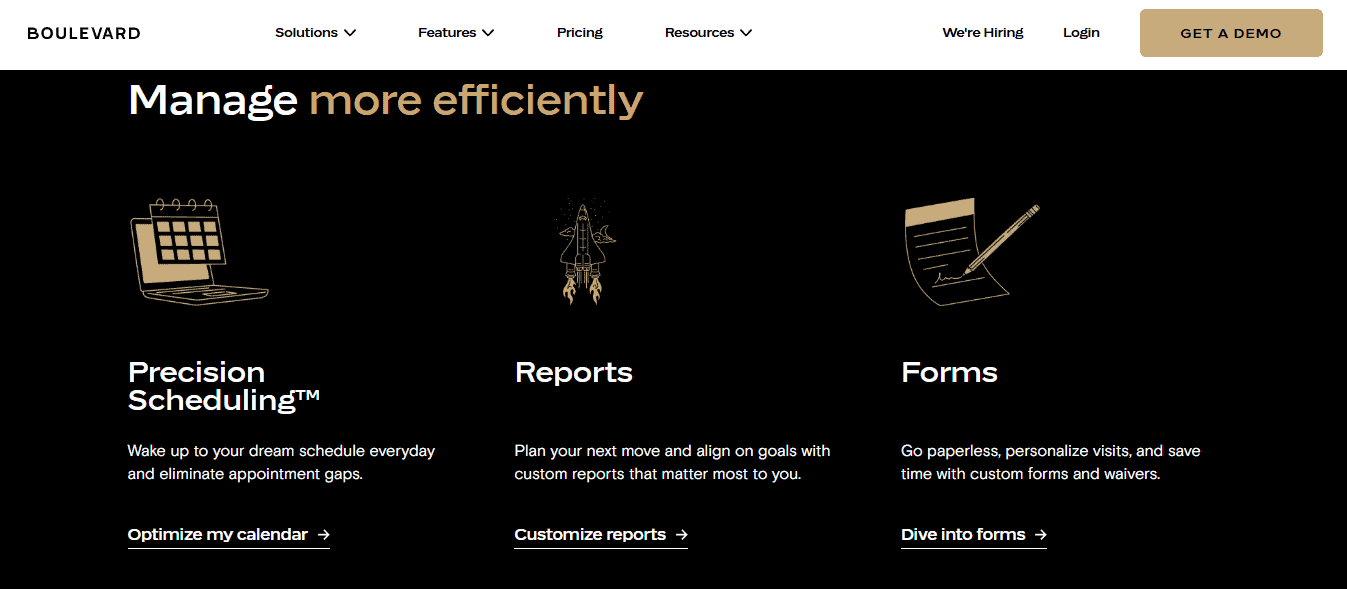Click the Get a Demo button
Viewport: 1347px width, 589px height.
pyautogui.click(x=1231, y=33)
